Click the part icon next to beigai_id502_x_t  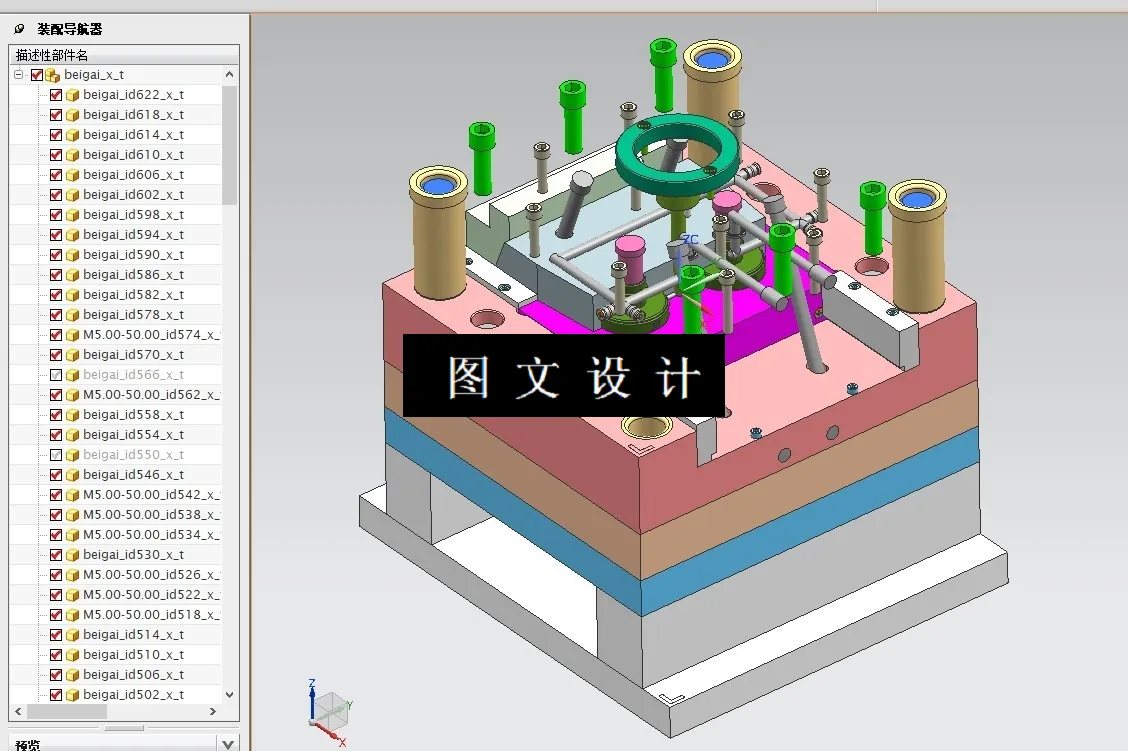71,694
